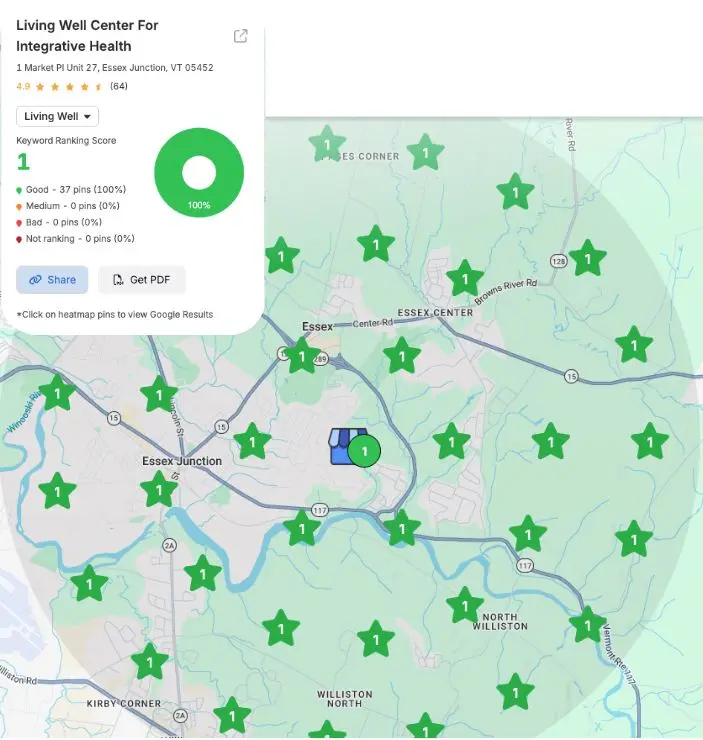Click the star pin beside Lincoln St label

[159, 395]
